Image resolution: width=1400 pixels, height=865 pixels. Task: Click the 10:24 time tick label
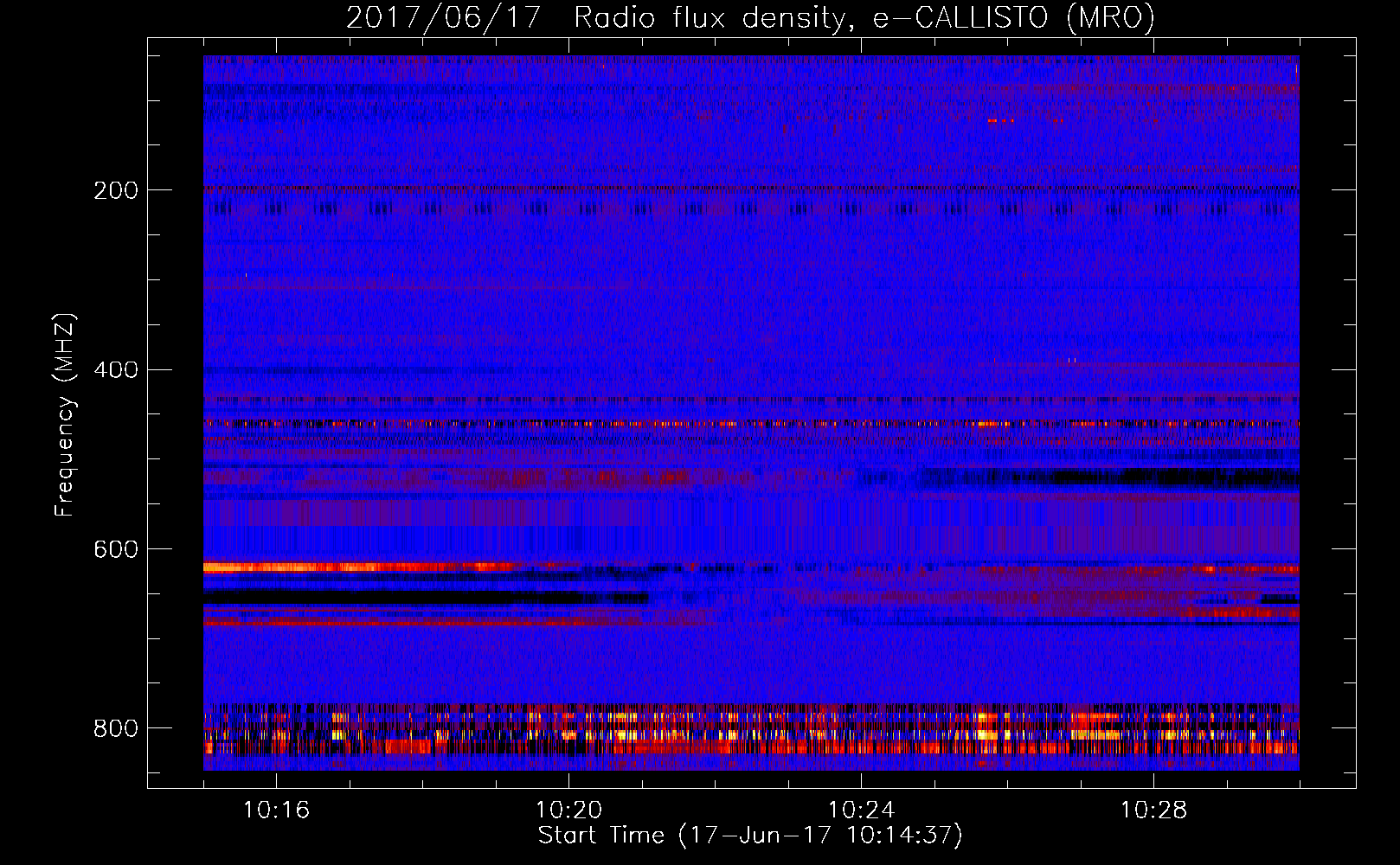coord(861,811)
